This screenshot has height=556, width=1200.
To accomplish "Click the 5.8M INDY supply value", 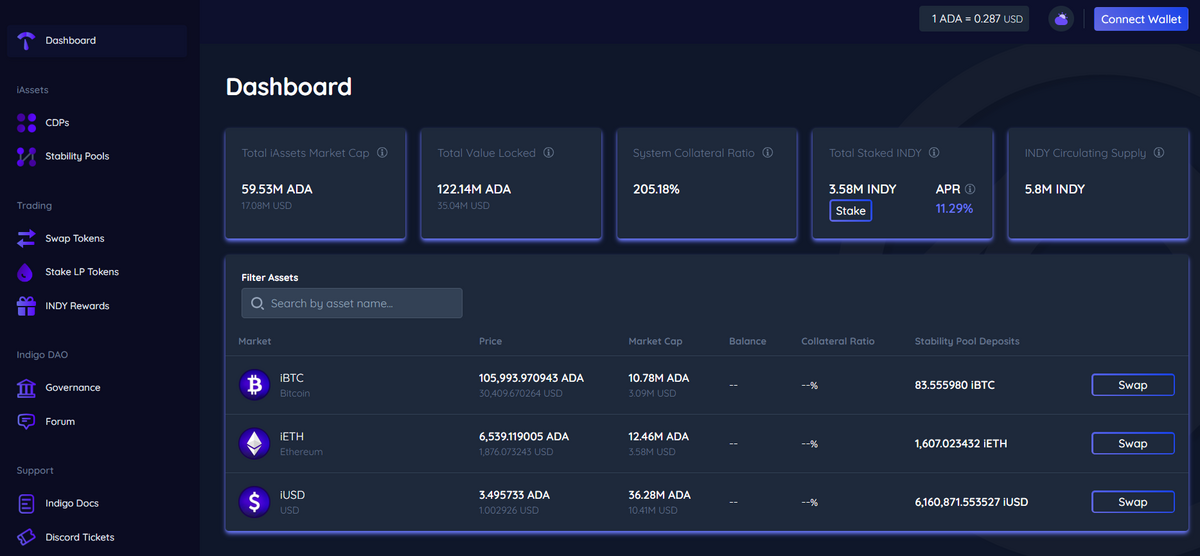I will coord(1055,189).
